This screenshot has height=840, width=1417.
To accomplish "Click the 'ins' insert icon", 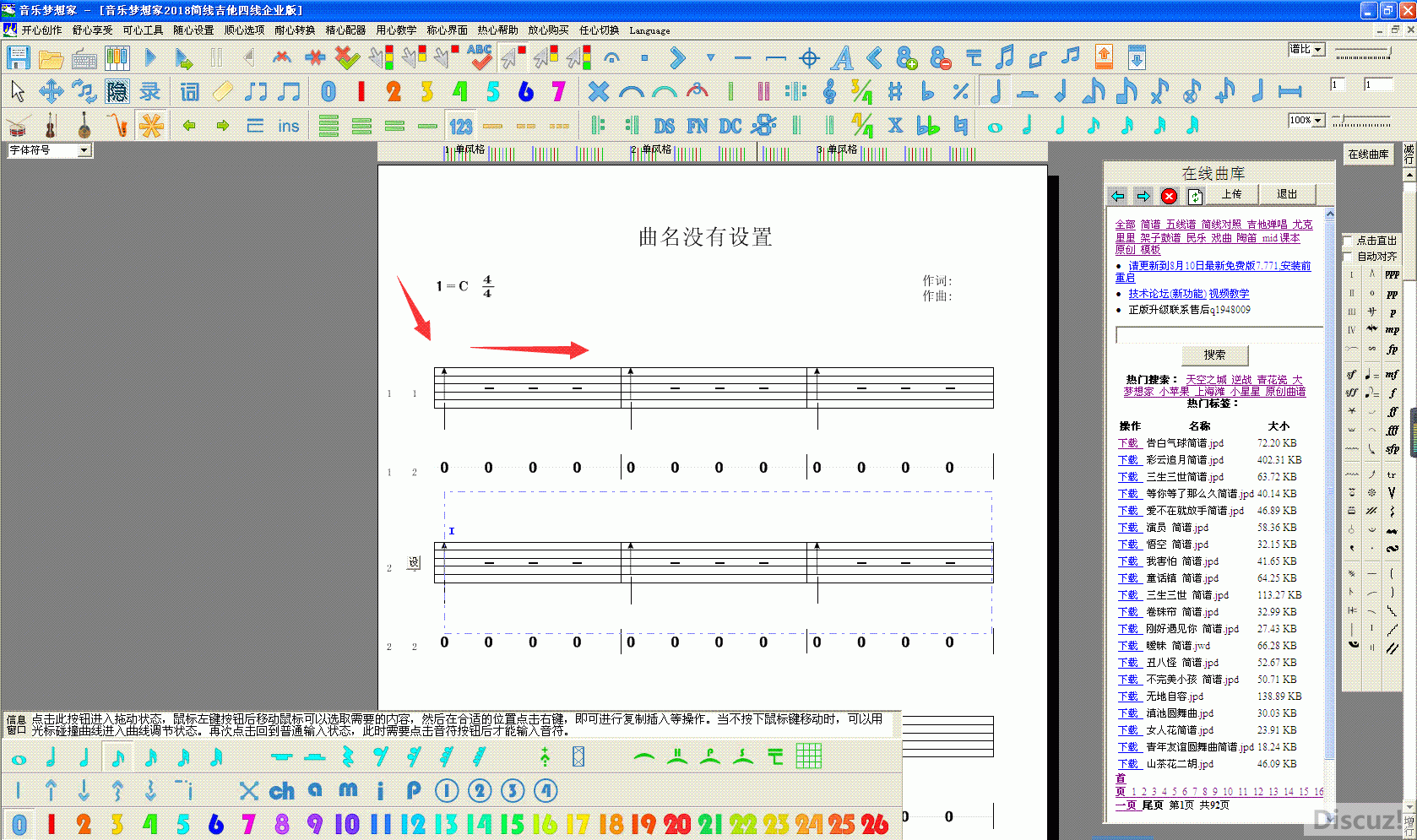I will pyautogui.click(x=288, y=126).
